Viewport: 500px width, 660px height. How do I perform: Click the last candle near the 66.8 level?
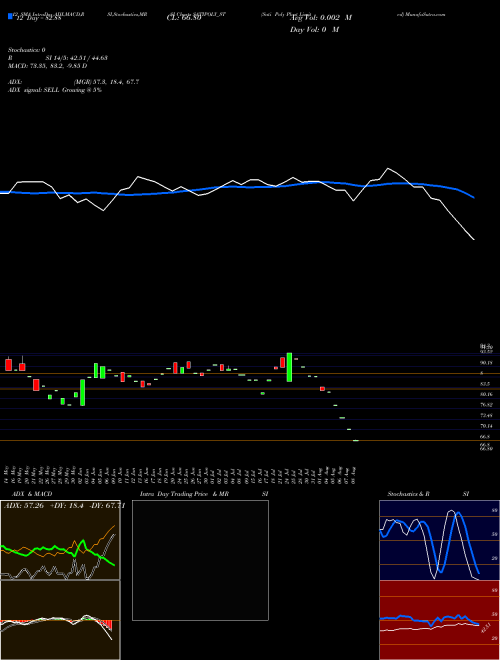(x=356, y=440)
